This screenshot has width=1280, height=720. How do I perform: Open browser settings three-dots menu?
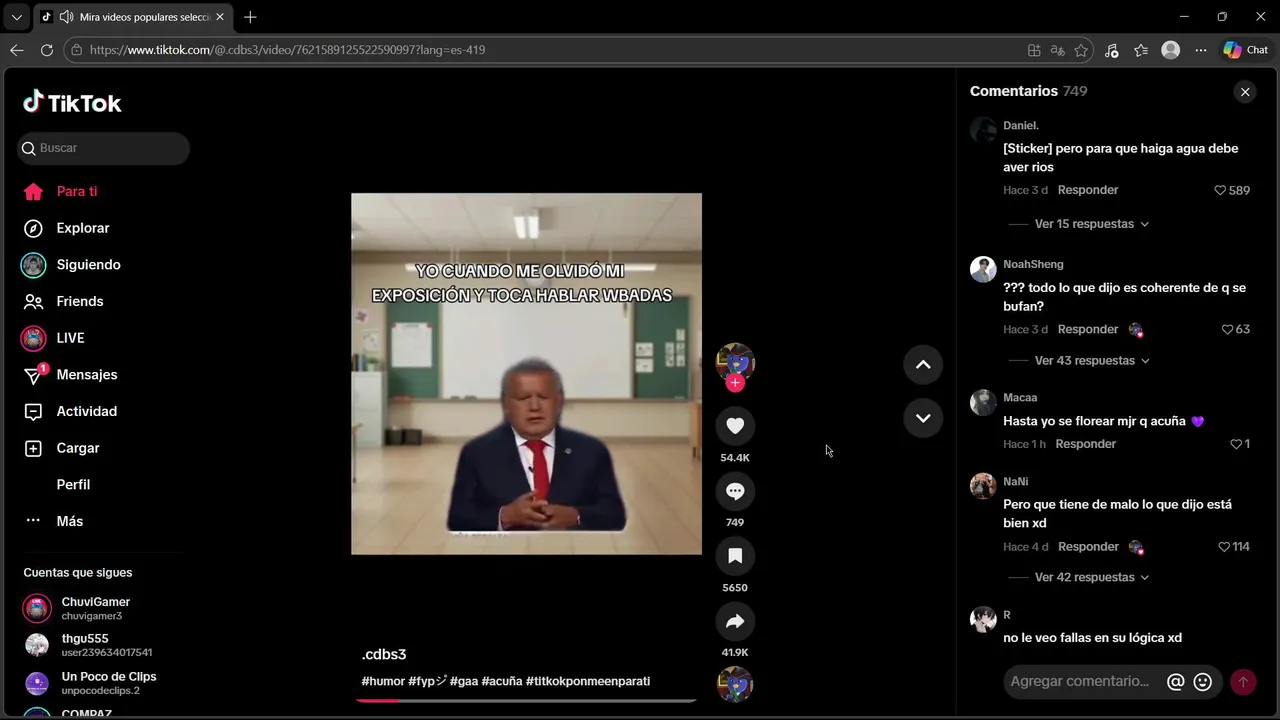tap(1201, 50)
